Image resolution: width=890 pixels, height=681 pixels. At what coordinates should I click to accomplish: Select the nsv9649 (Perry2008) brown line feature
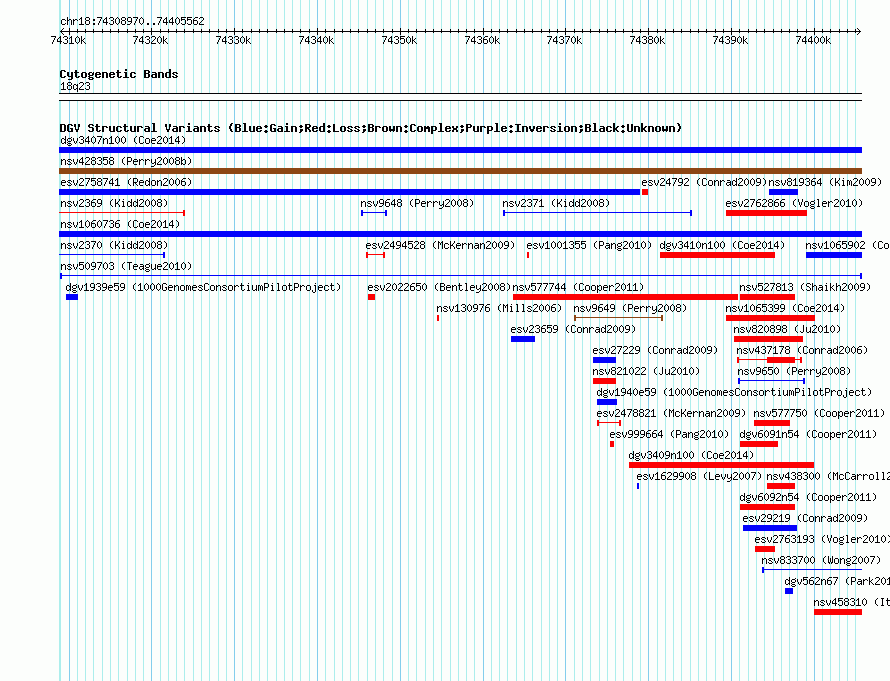(619, 318)
